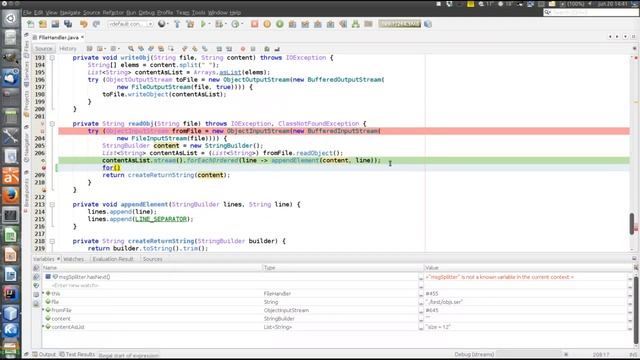This screenshot has width=640, height=360.
Task: Open the browser globe dropdown arrow
Action: [x=169, y=24]
